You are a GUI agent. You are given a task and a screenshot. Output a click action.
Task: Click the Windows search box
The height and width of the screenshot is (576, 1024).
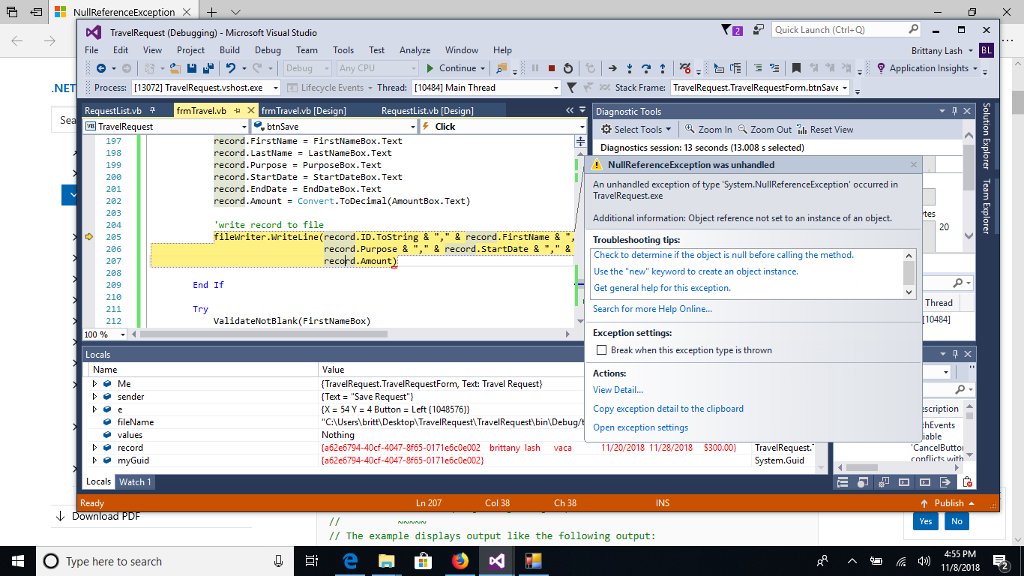tap(130, 561)
